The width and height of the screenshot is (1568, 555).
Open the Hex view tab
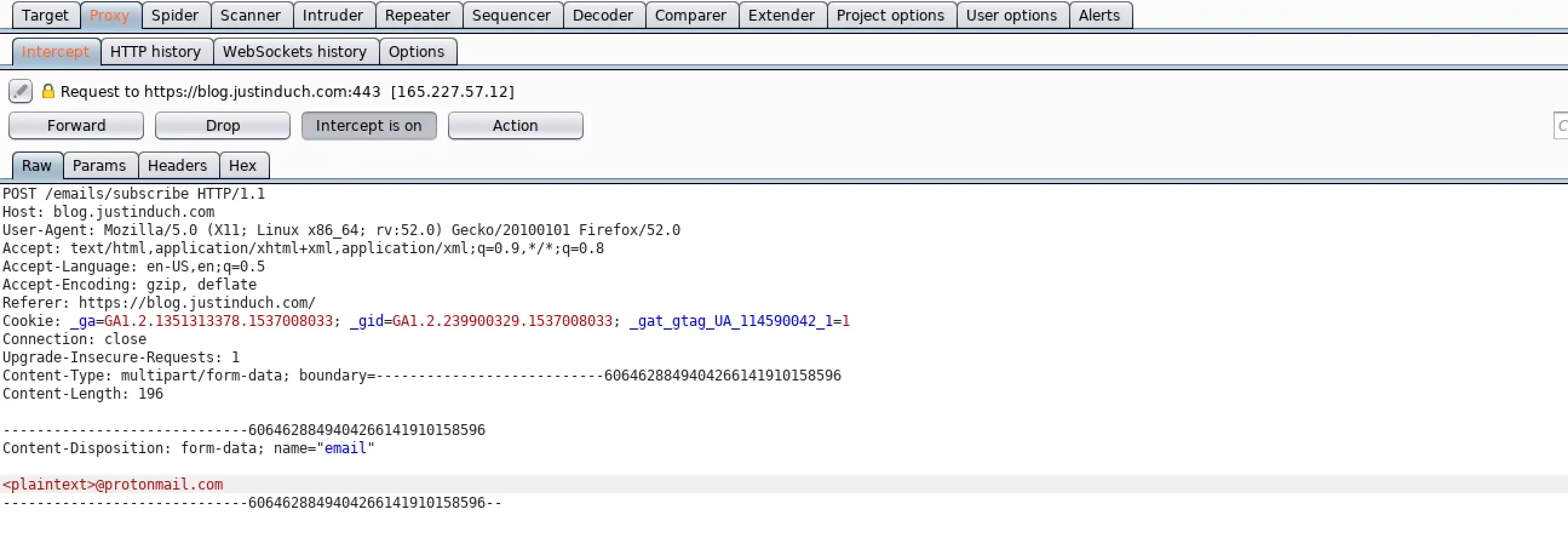(242, 165)
